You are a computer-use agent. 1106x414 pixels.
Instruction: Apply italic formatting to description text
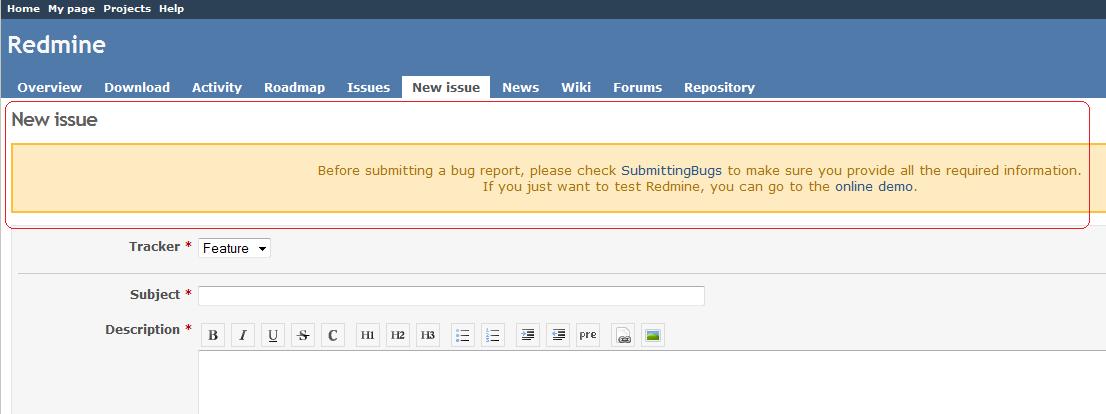[243, 335]
